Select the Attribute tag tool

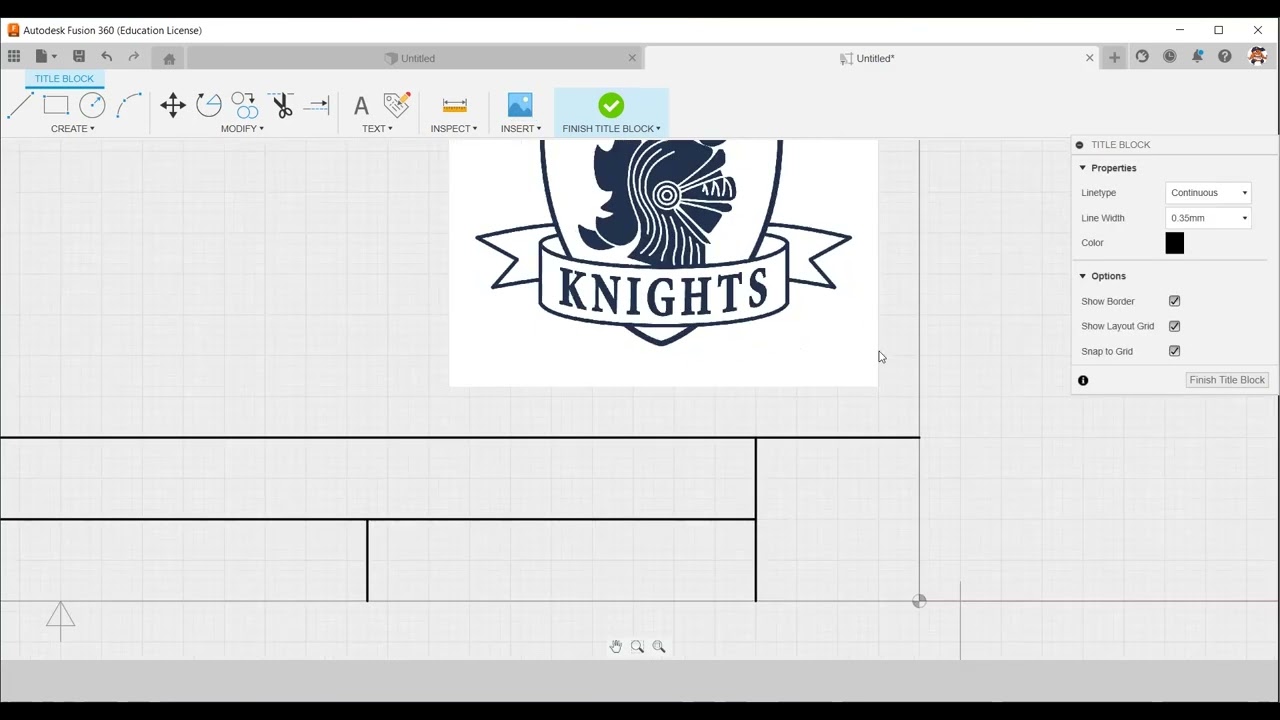pos(397,105)
